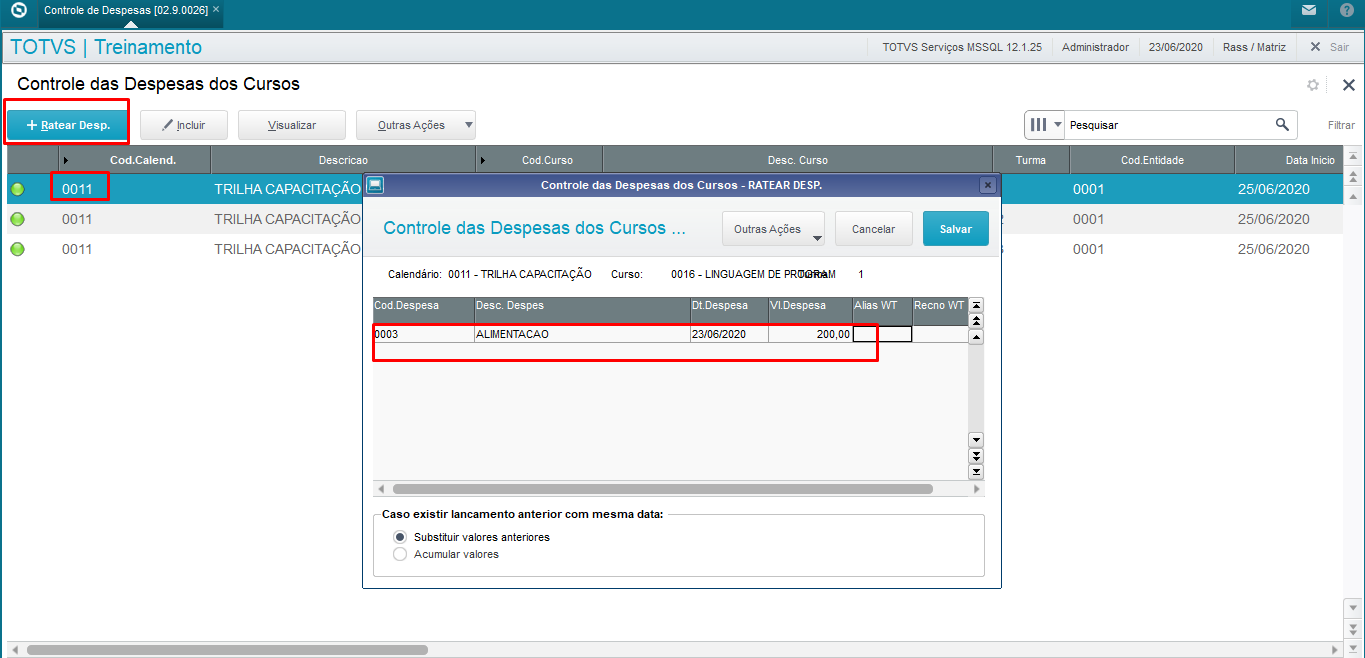Viewport: 1365px width, 658px height.
Task: Click the arrow marker before Cod.Calend. header
Action: 66,160
